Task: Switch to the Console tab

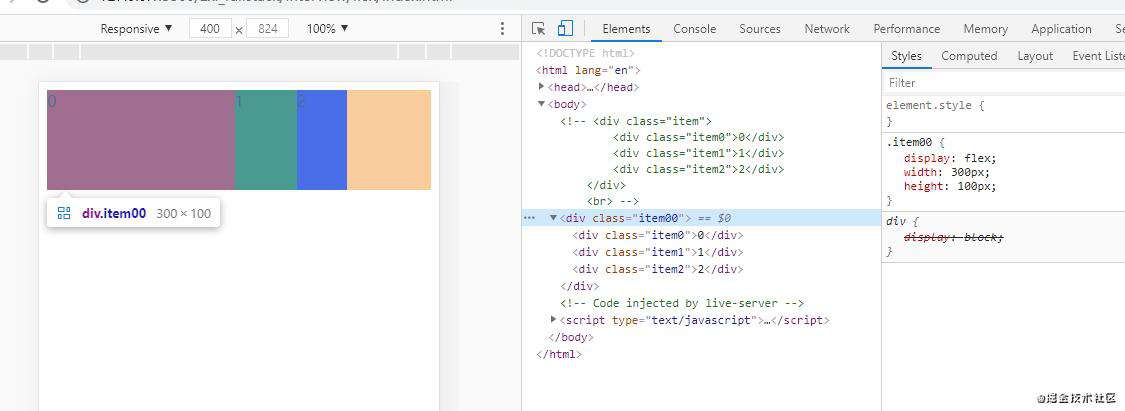Action: point(695,29)
